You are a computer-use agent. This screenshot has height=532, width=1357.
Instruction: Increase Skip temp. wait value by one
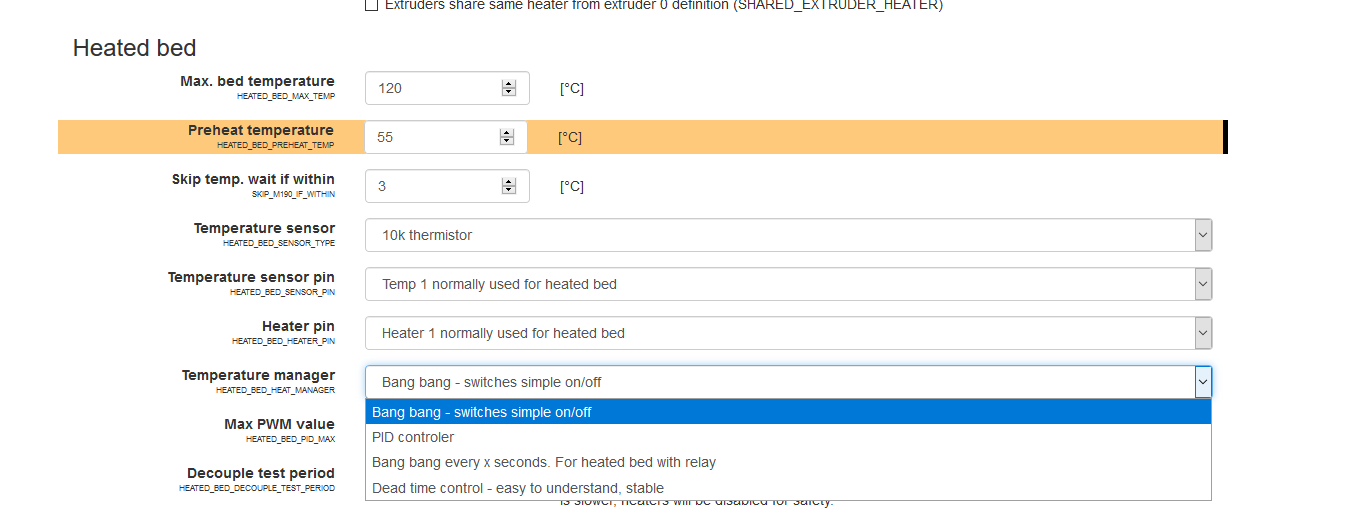click(x=508, y=182)
